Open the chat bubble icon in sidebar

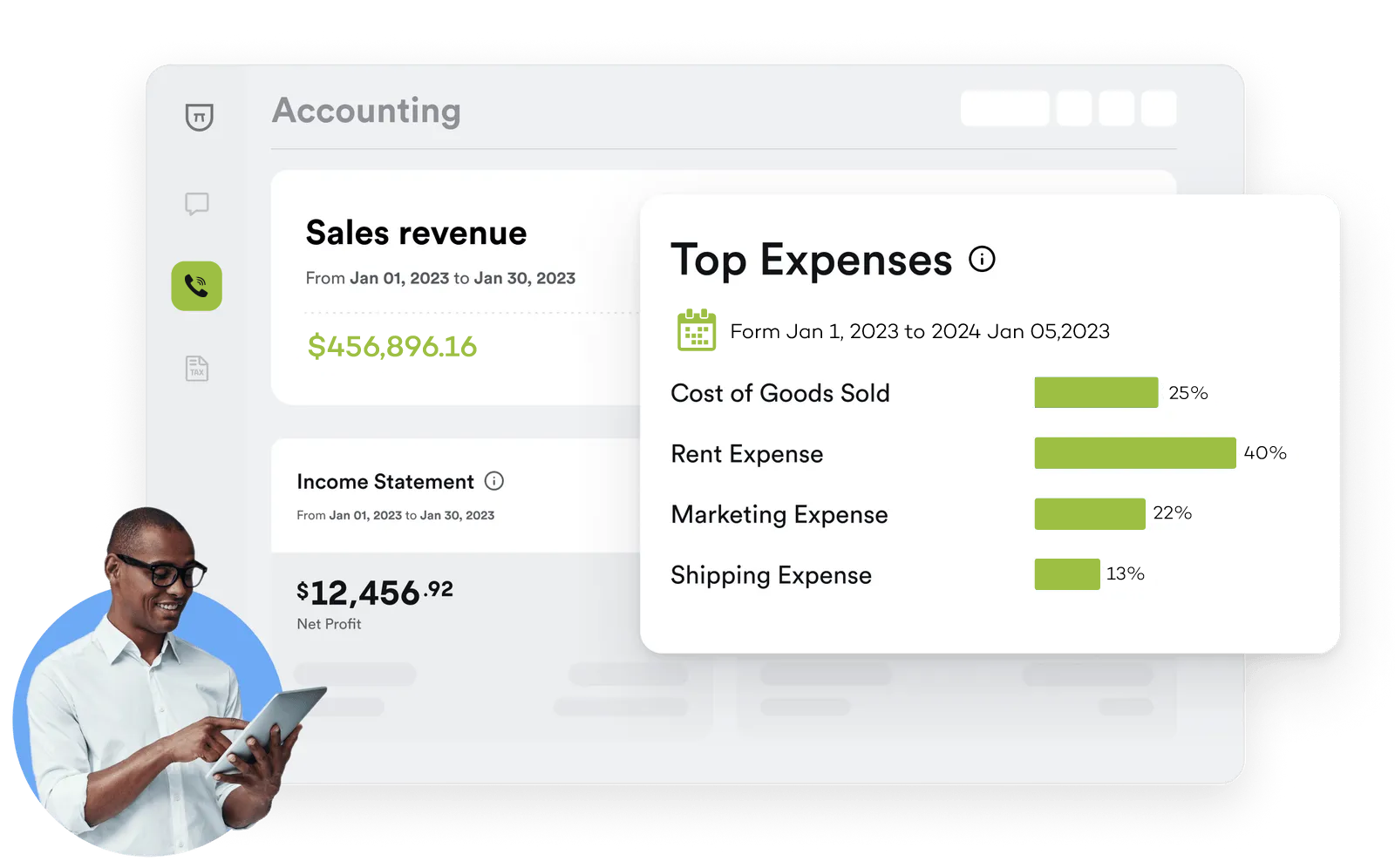[x=197, y=204]
